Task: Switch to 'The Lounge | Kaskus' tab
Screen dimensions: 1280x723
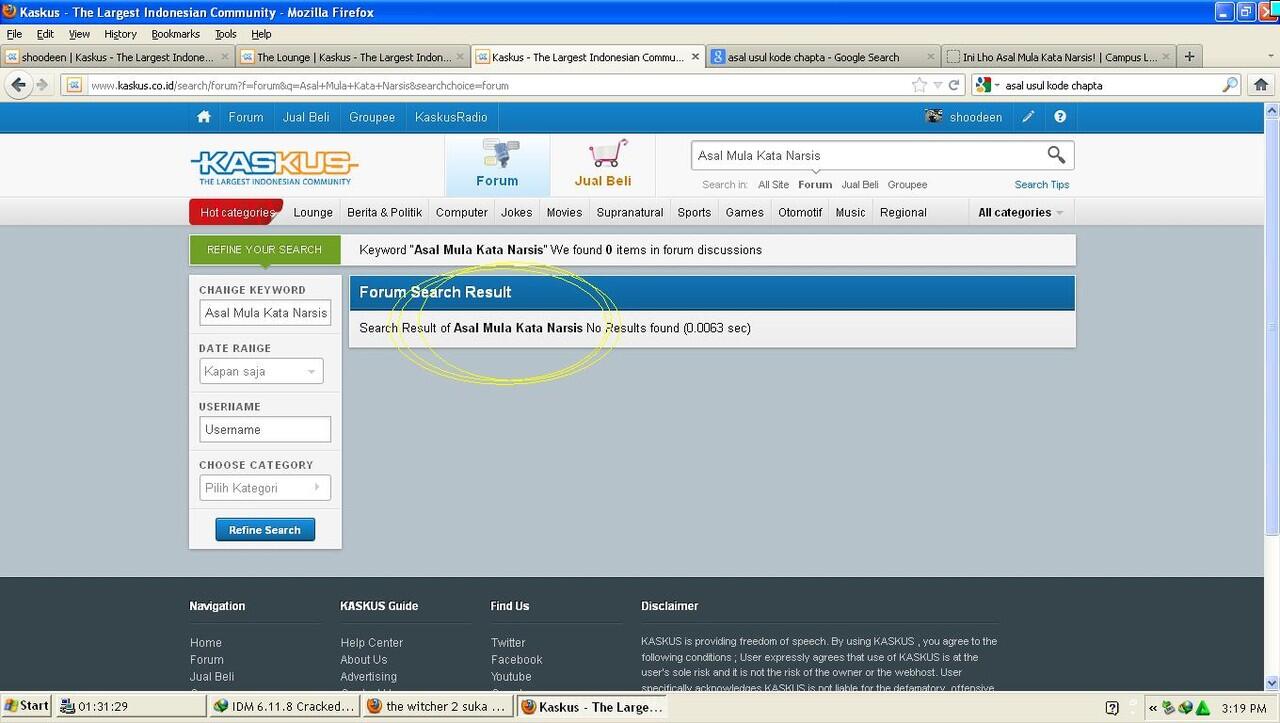Action: tap(353, 57)
